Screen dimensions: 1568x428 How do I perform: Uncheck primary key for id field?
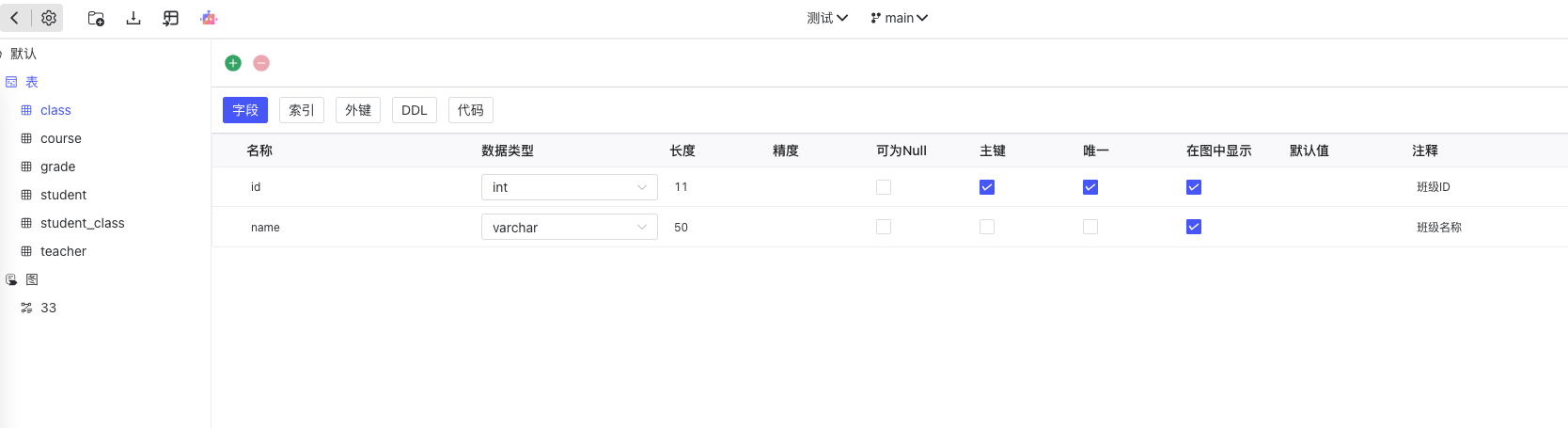pos(987,187)
